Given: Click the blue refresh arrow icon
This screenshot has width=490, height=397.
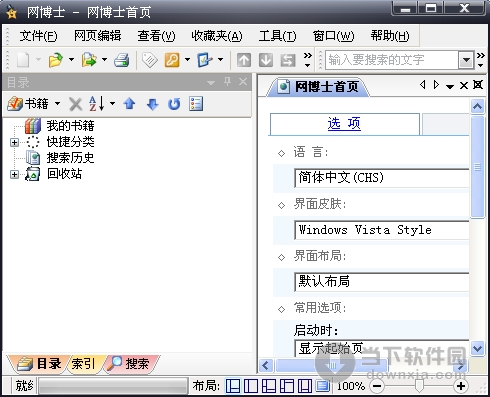Looking at the screenshot, I should [174, 104].
